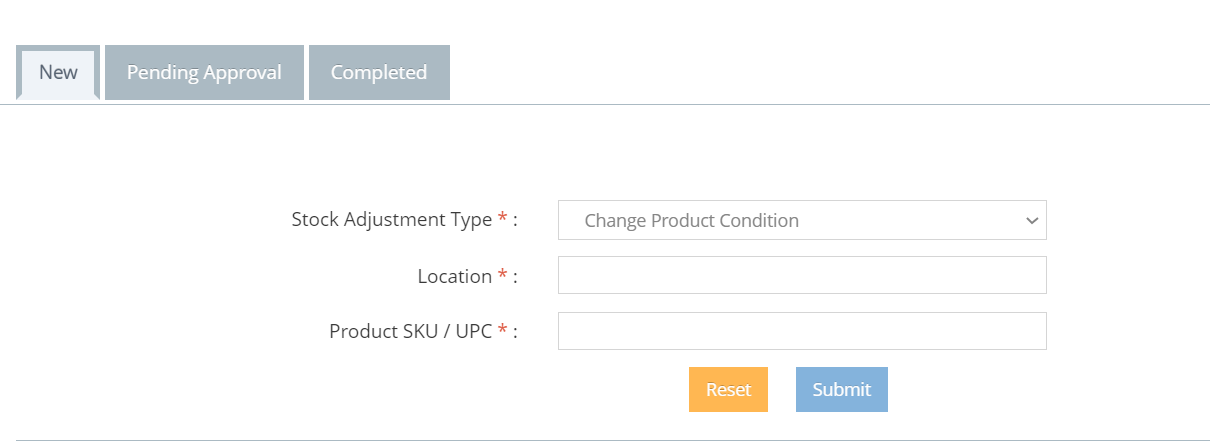Click the required asterisk next to Location
Viewport: 1210px width, 447px height.
click(x=503, y=275)
